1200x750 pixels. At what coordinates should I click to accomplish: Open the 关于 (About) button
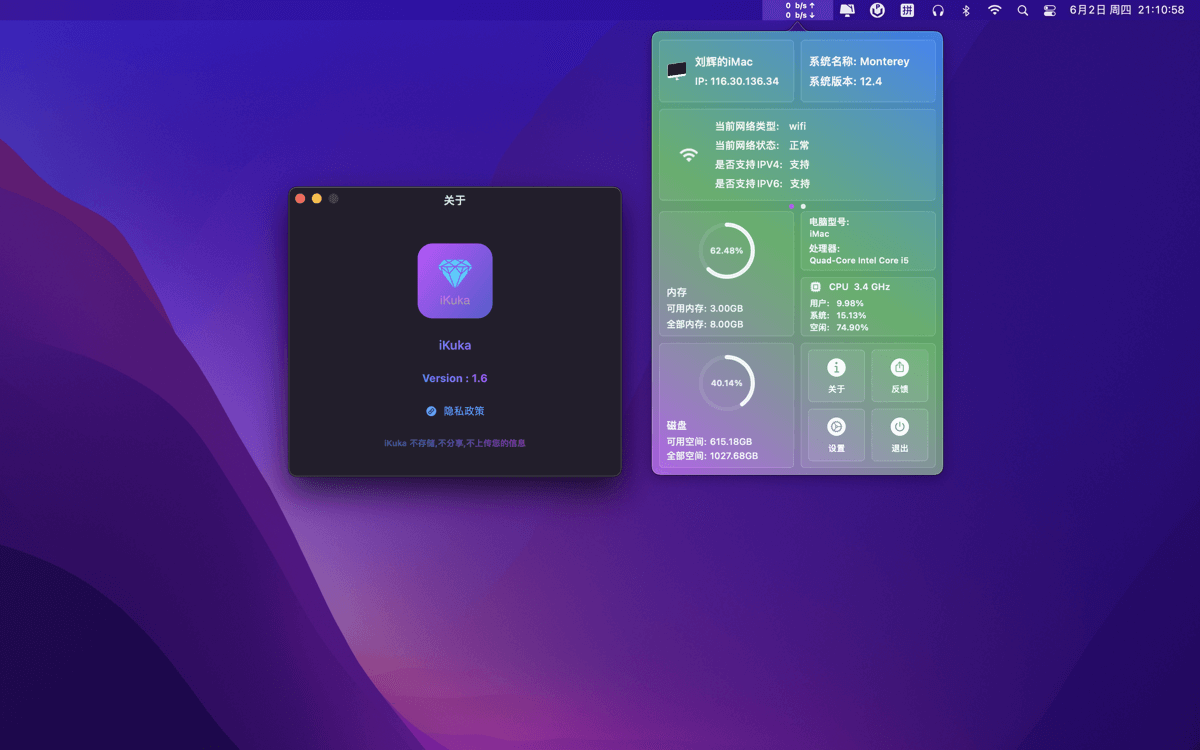[837, 376]
